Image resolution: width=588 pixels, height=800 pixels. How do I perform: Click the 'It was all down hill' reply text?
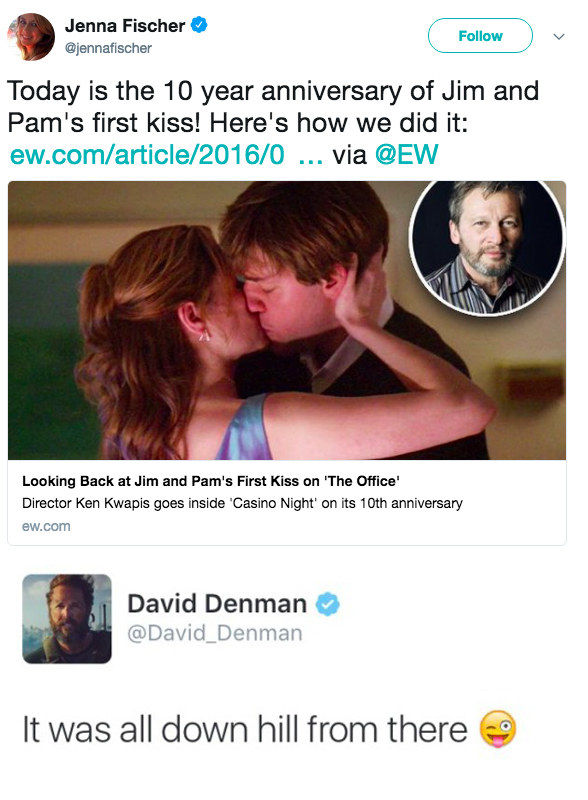click(x=244, y=729)
